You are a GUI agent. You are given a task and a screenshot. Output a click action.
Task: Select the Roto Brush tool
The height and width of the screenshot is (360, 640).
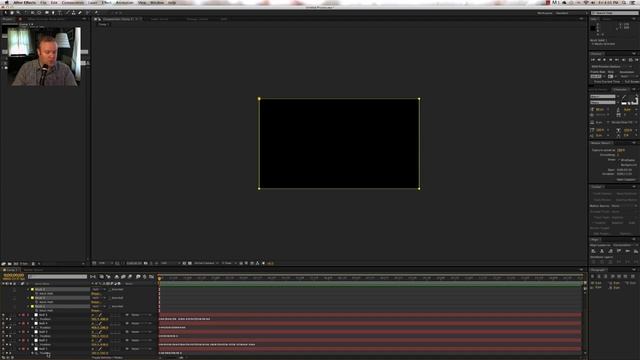click(x=87, y=13)
